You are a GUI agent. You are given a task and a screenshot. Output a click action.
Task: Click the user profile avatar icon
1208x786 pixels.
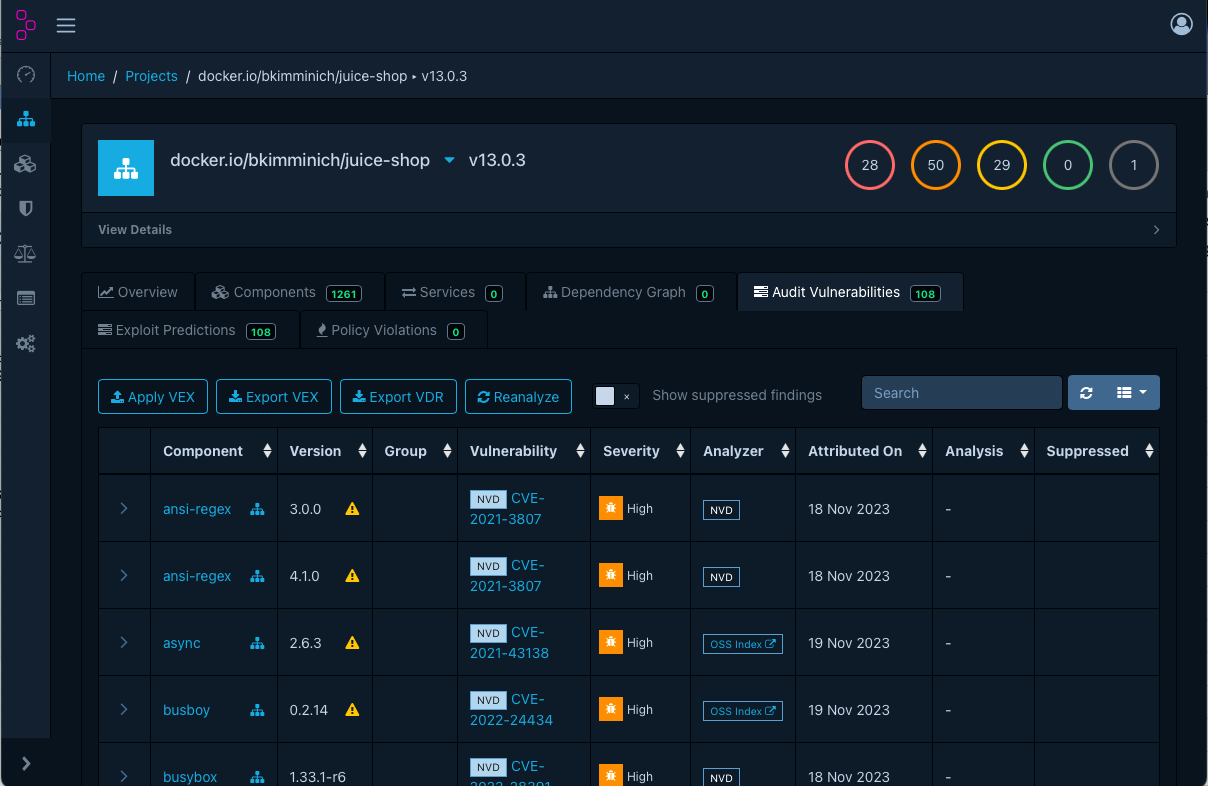(x=1181, y=25)
